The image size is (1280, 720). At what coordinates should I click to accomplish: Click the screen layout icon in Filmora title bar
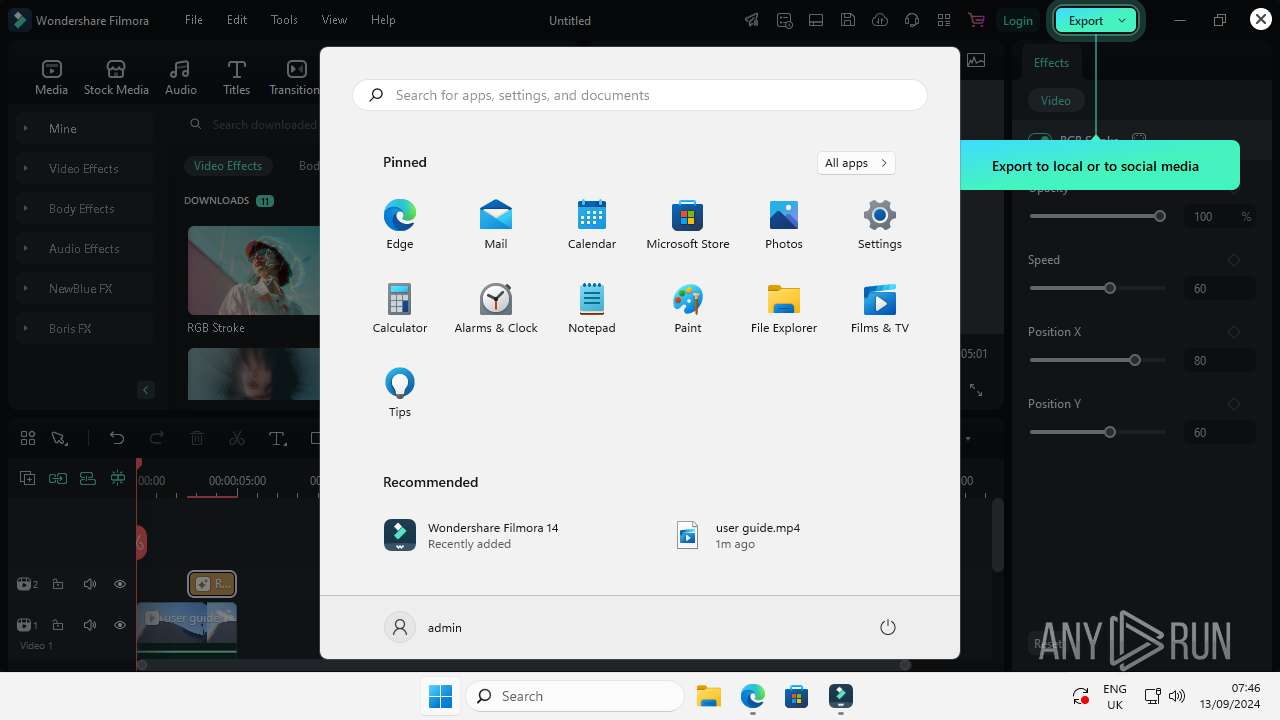[x=816, y=20]
